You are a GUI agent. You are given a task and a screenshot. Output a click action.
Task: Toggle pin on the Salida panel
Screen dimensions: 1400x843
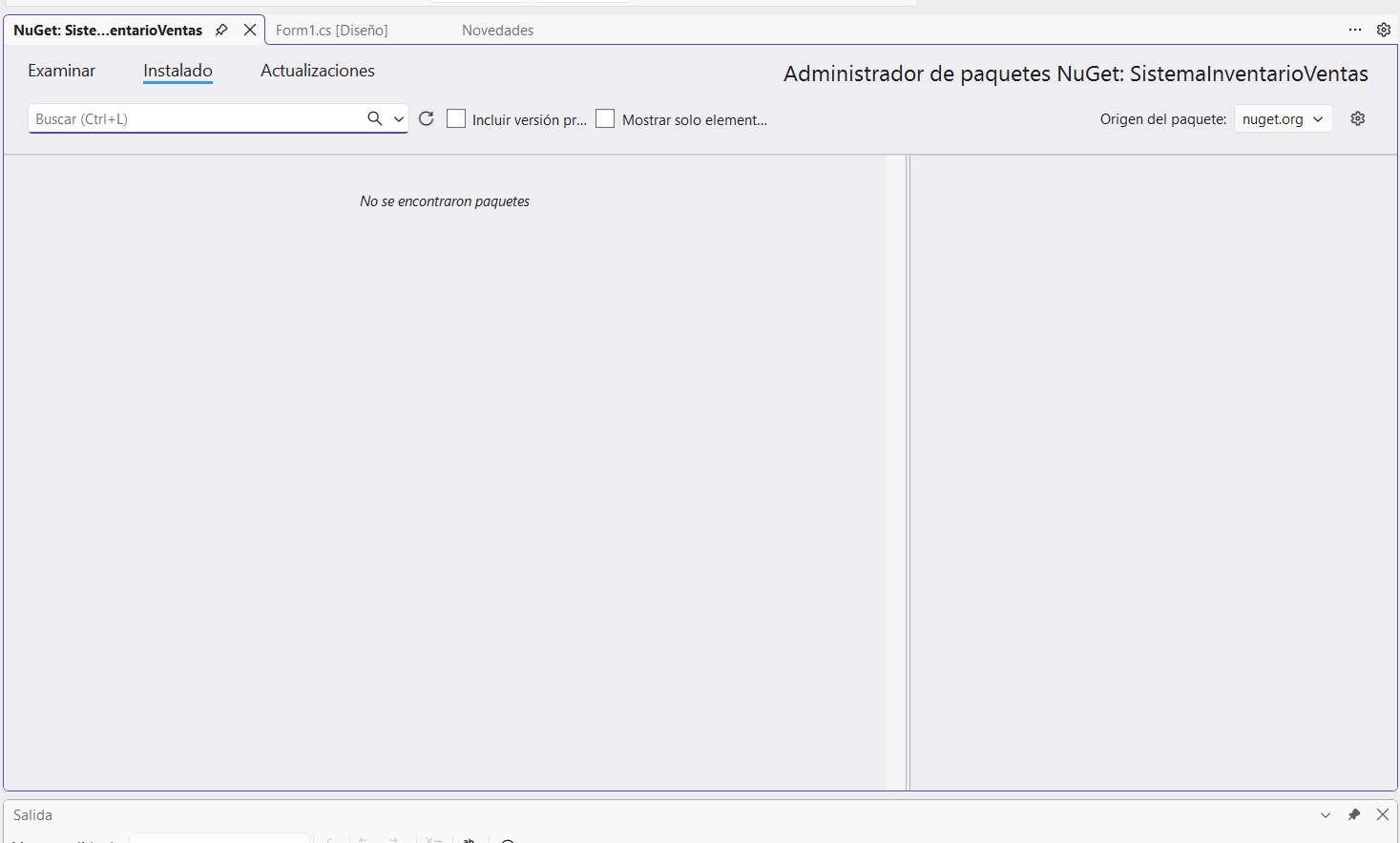tap(1354, 814)
